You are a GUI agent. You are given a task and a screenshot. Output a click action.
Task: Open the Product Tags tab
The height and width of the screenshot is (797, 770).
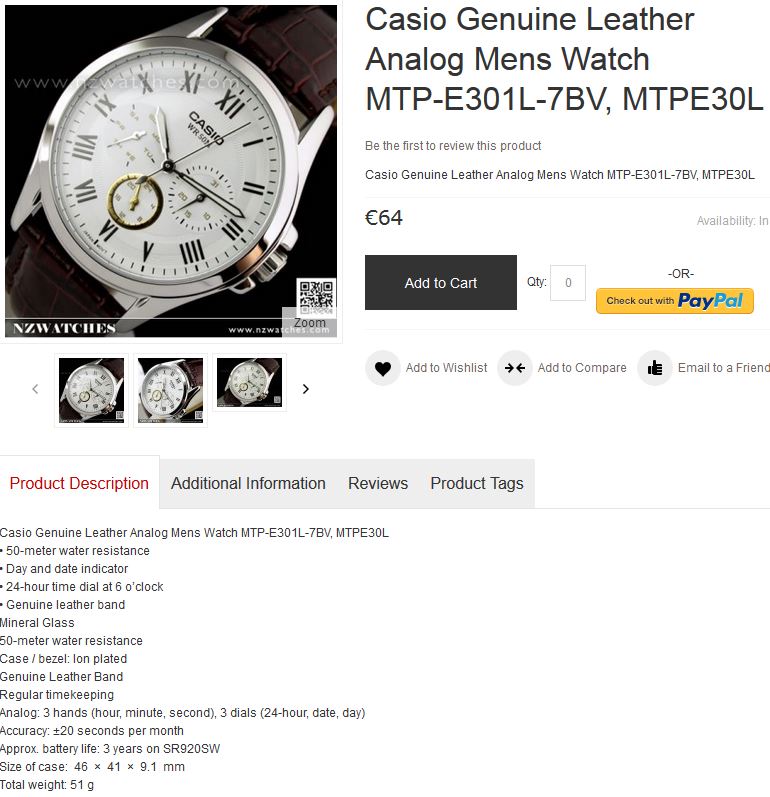point(477,483)
